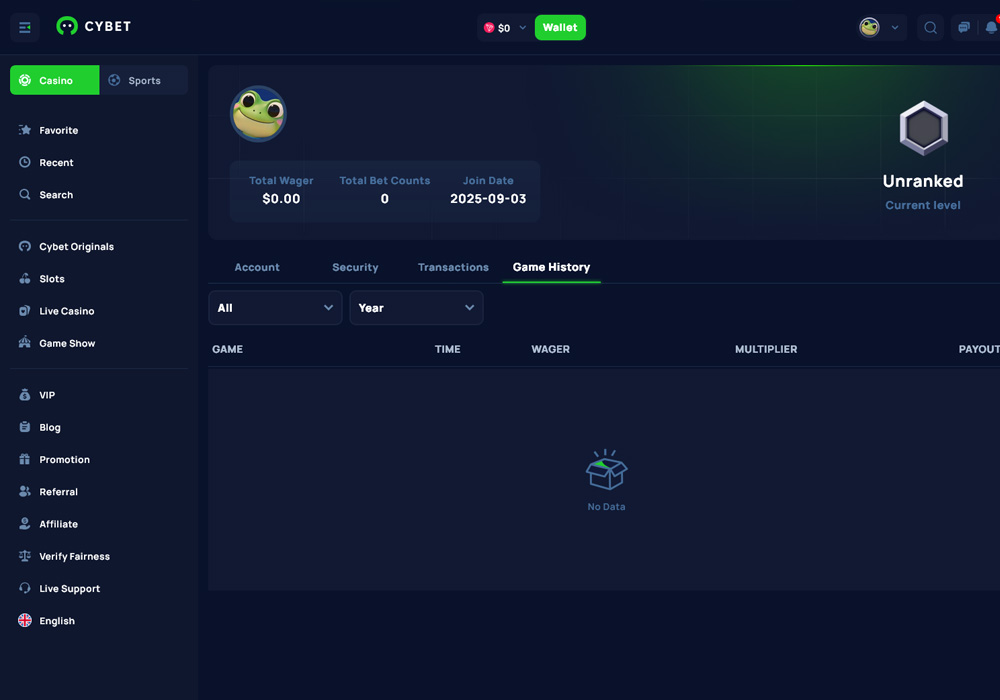This screenshot has height=700, width=1000.
Task: Open the chat messages icon
Action: tap(963, 28)
